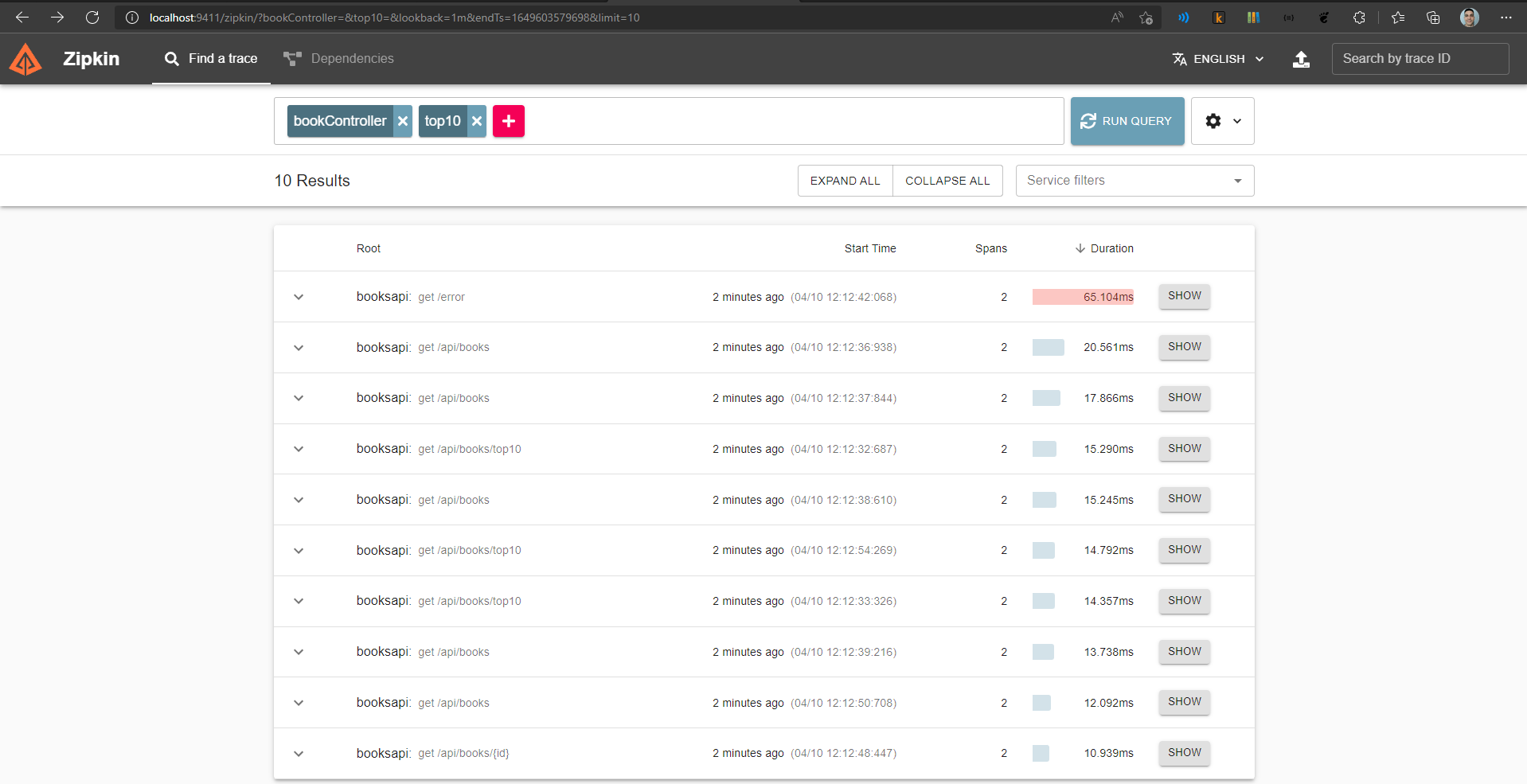This screenshot has height=784, width=1527.
Task: Open the ENGLISH language selector
Action: (x=1218, y=59)
